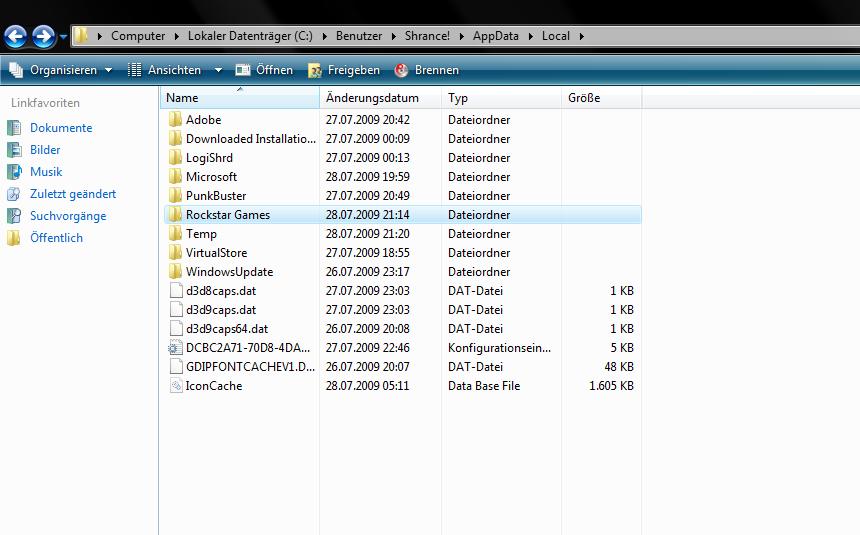
Task: Select Lokaler Datenträger (C:) breadcrumb
Action: (250, 36)
